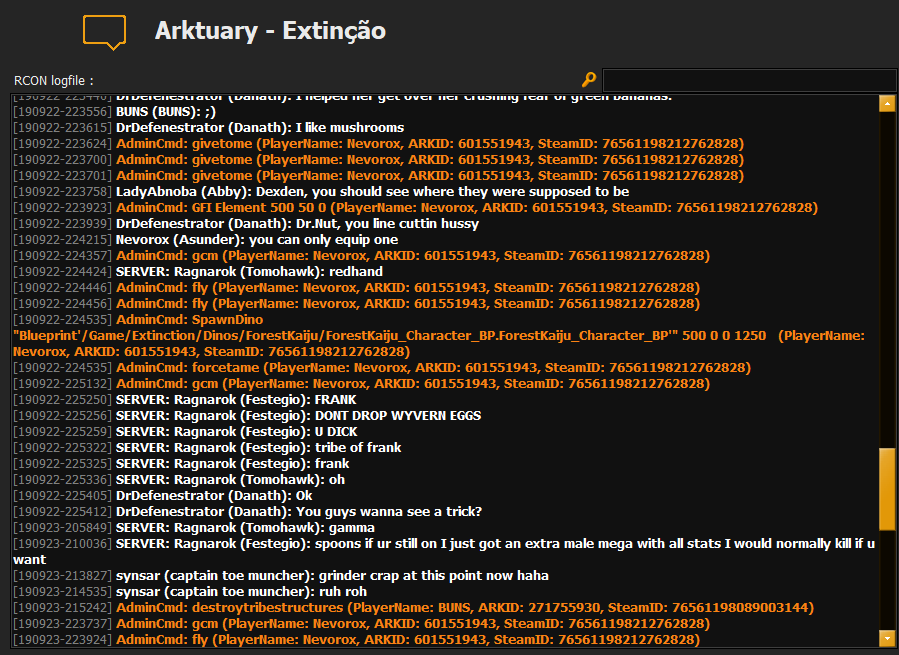Focus the log filter input field
Screen dimensions: 899x655
pyautogui.click(x=749, y=80)
